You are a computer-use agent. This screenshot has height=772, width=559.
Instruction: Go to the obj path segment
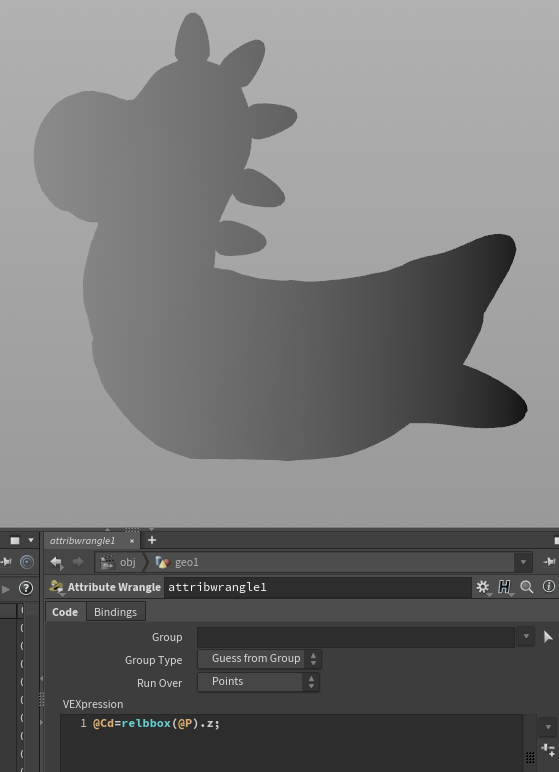(x=118, y=562)
